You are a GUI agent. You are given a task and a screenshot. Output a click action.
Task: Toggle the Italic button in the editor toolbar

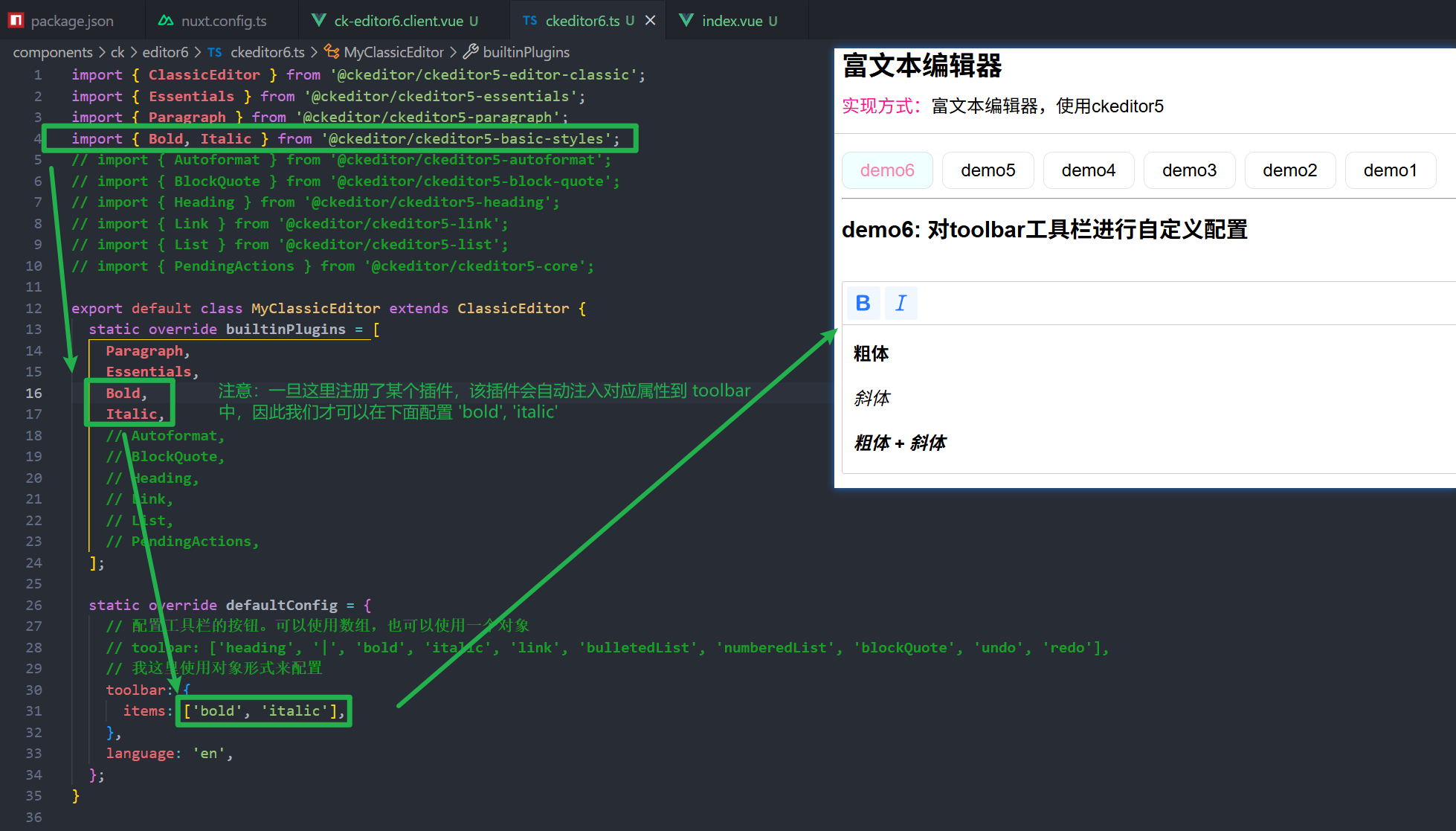click(901, 303)
